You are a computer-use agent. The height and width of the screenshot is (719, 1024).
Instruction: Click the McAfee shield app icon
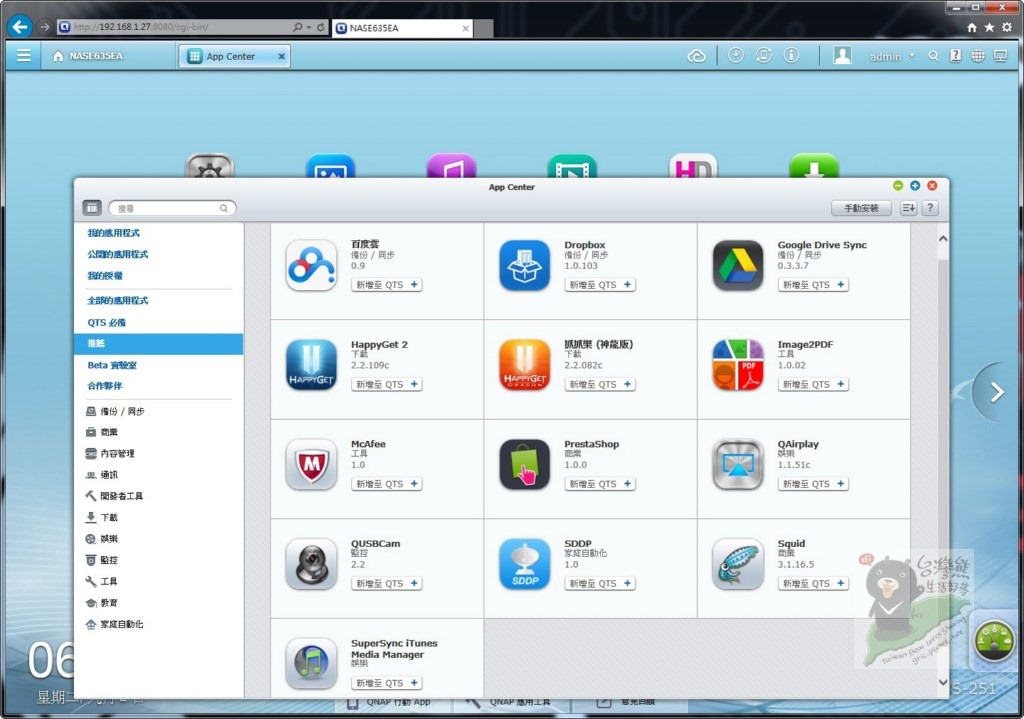312,464
